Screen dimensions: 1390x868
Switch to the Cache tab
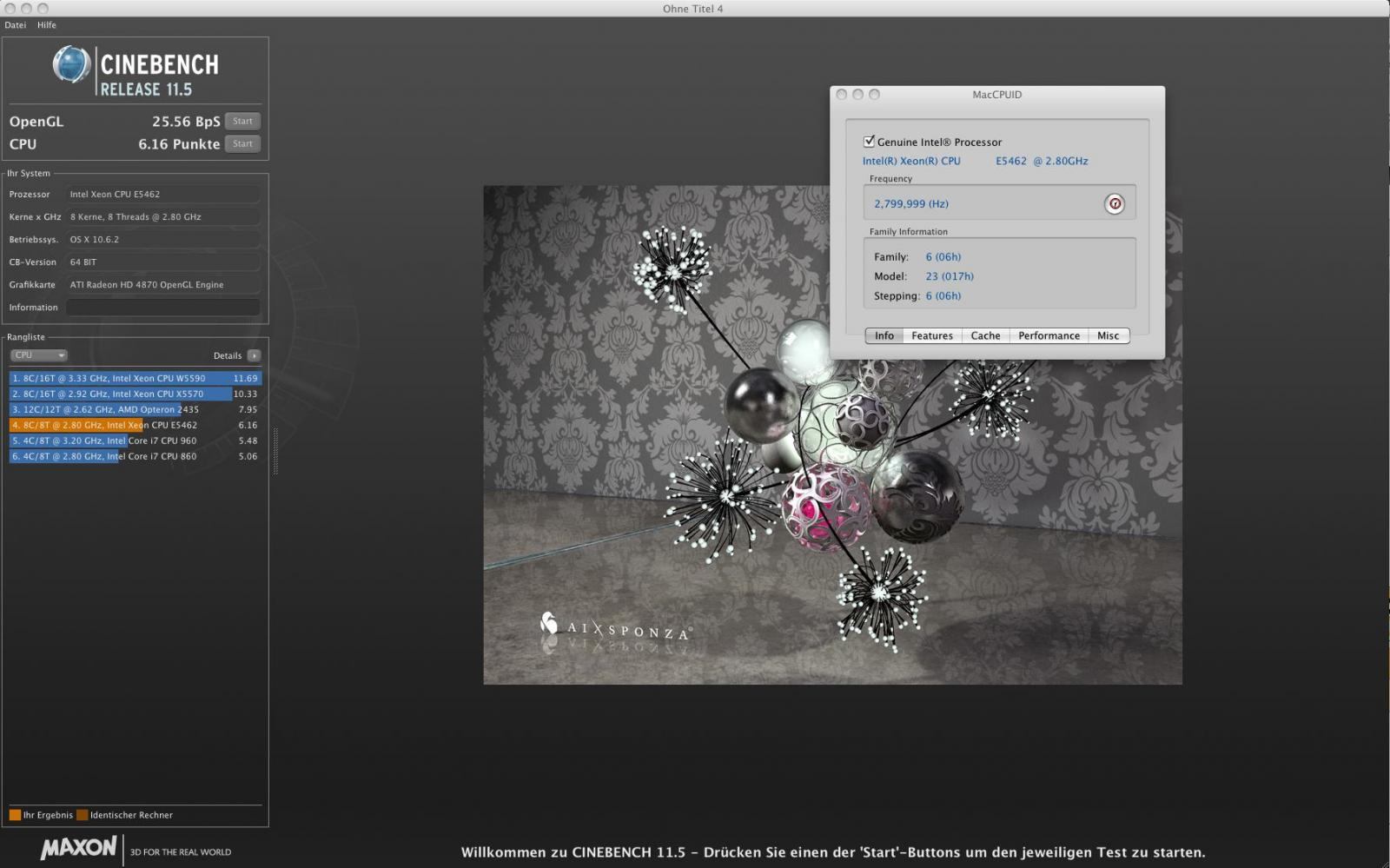pyautogui.click(x=985, y=336)
